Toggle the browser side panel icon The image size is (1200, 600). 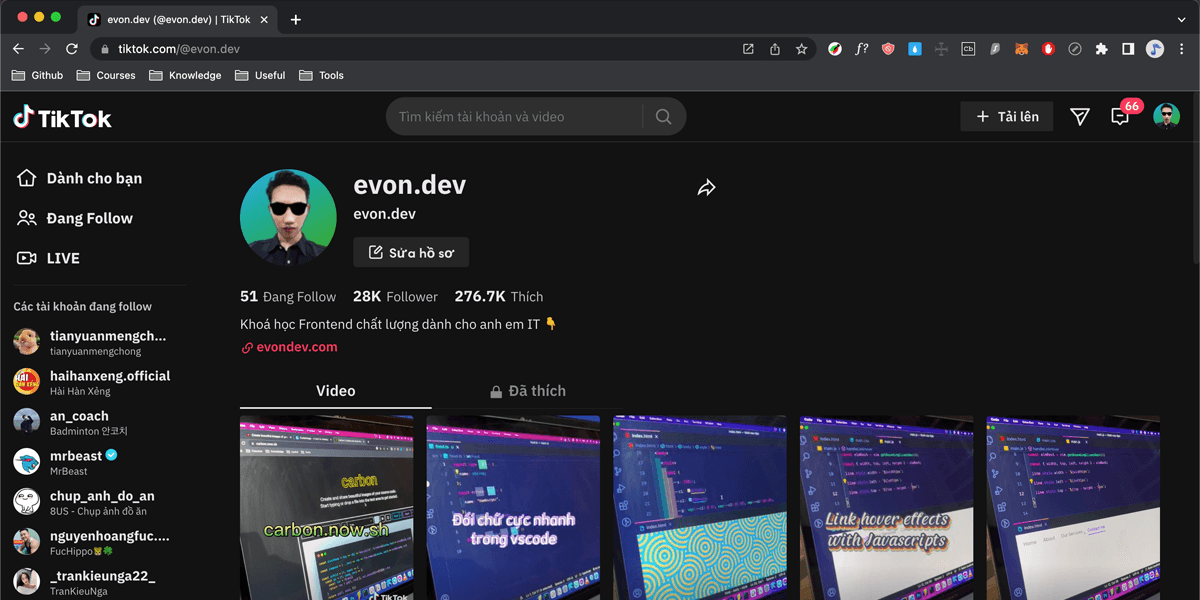(1128, 49)
